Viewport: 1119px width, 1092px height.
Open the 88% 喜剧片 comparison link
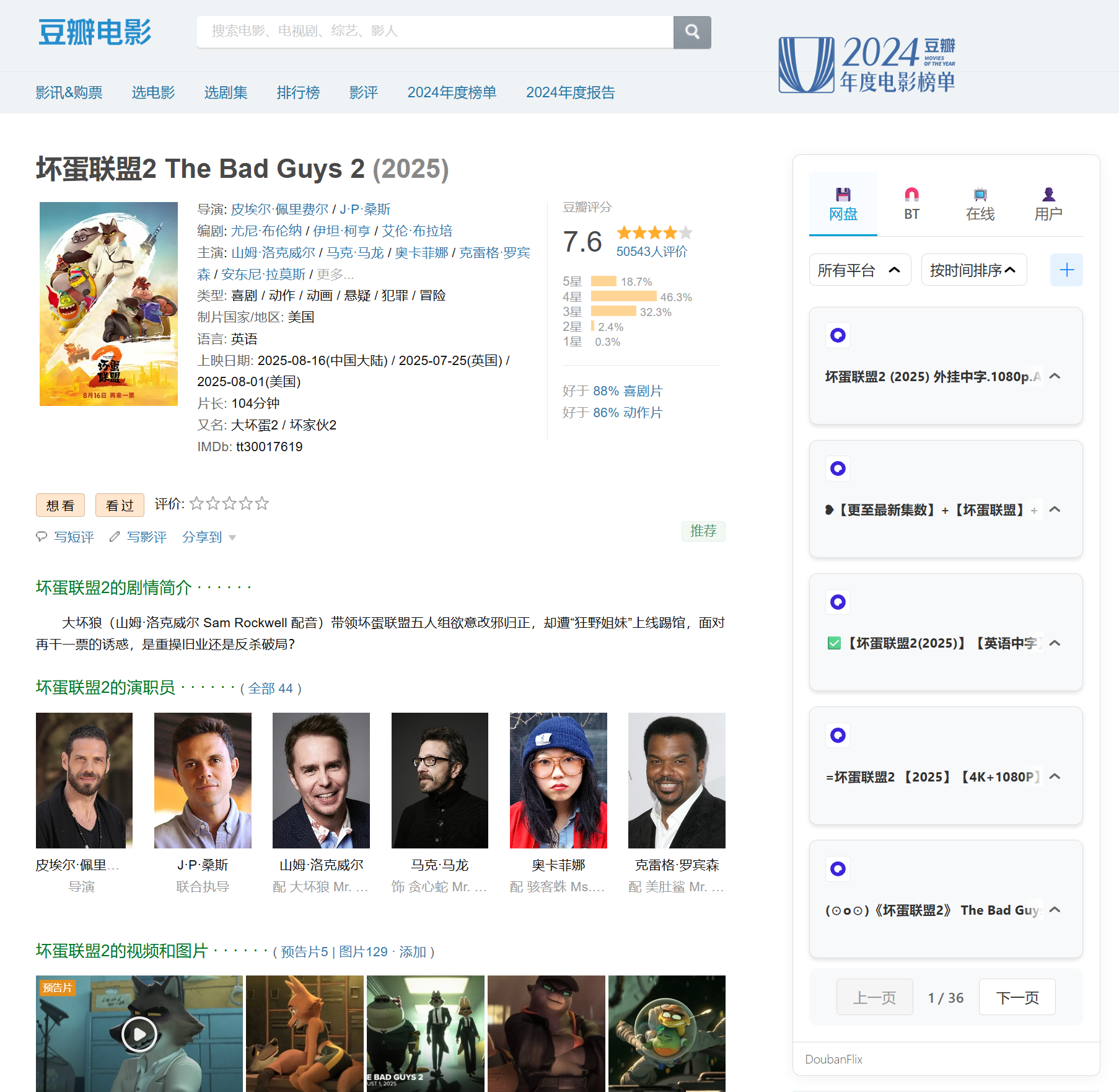628,391
